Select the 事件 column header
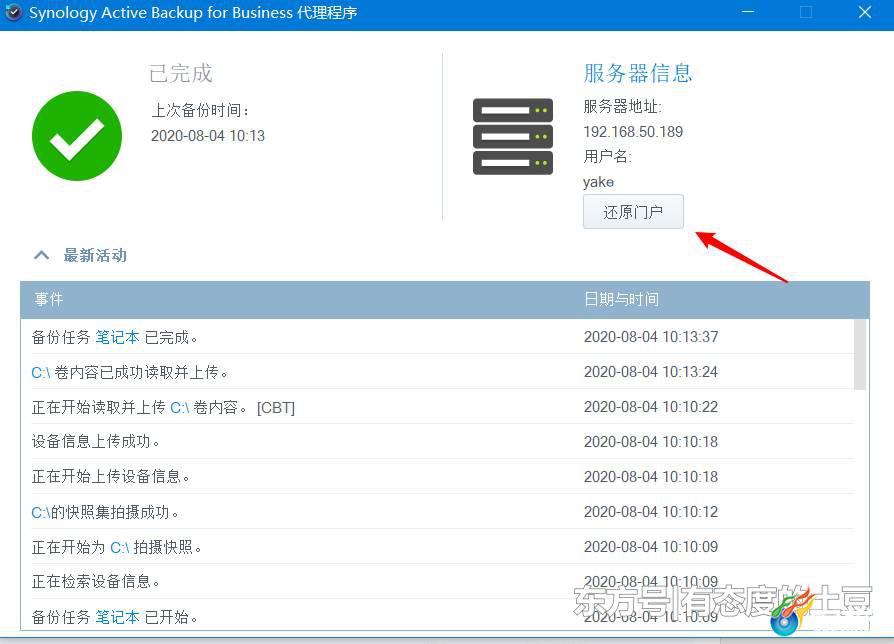 pyautogui.click(x=48, y=299)
